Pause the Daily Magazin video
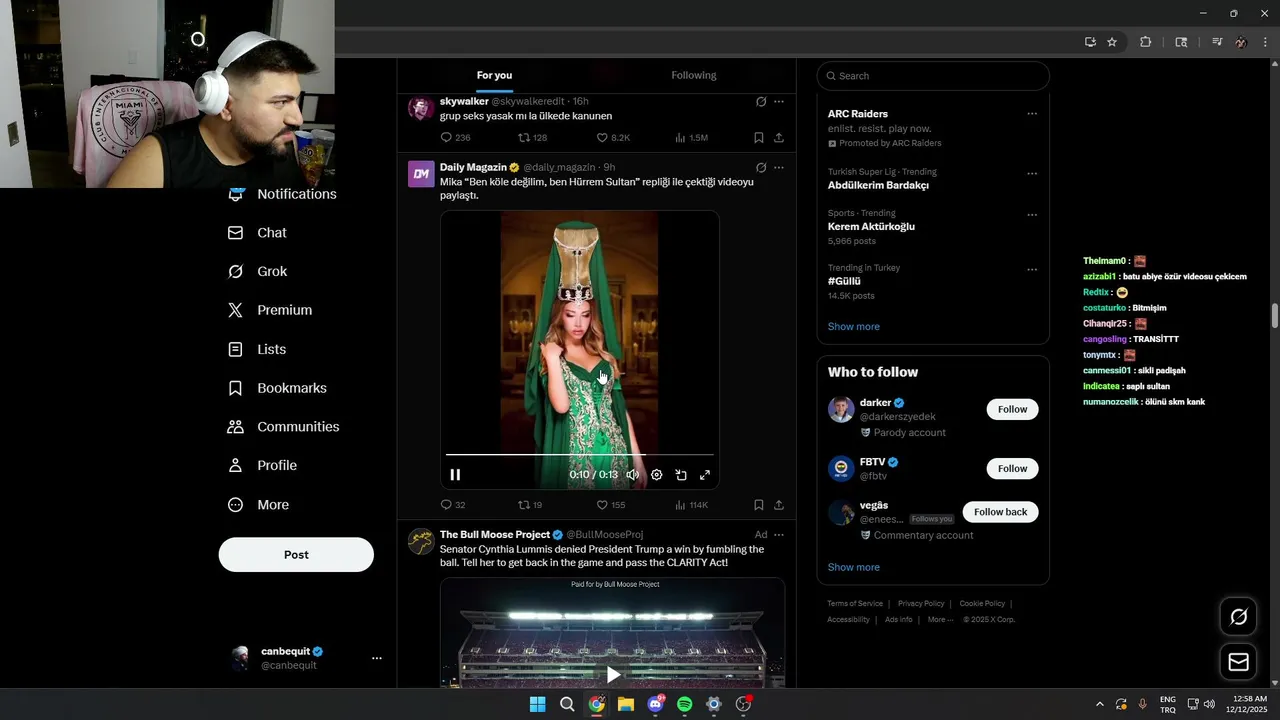The width and height of the screenshot is (1280, 720). click(x=455, y=475)
